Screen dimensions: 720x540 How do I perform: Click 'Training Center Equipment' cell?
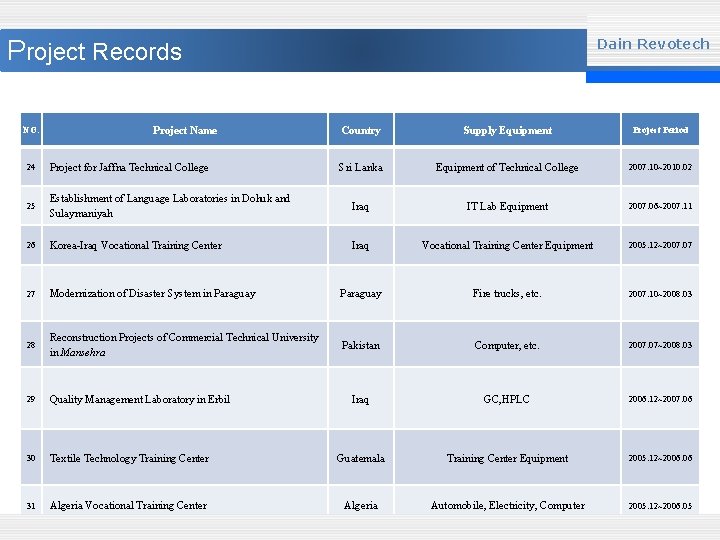[507, 457]
